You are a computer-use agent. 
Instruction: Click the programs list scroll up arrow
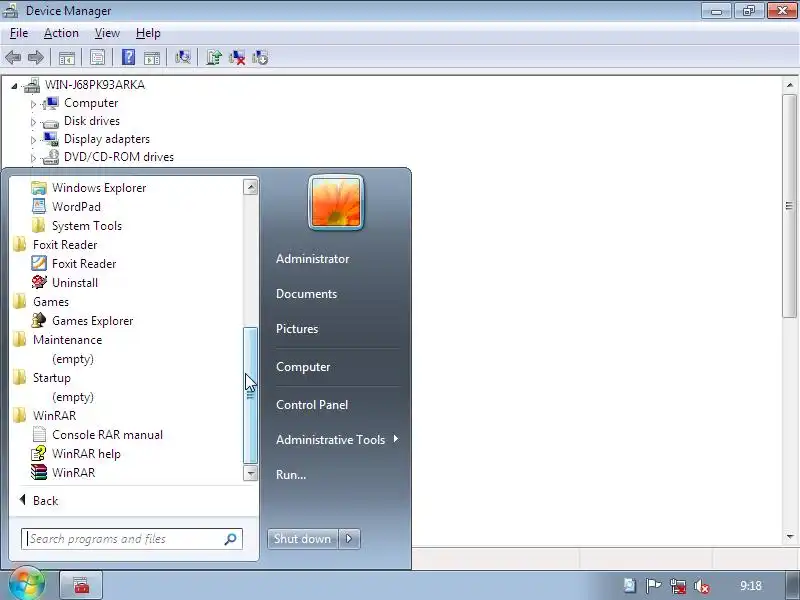pyautogui.click(x=251, y=187)
